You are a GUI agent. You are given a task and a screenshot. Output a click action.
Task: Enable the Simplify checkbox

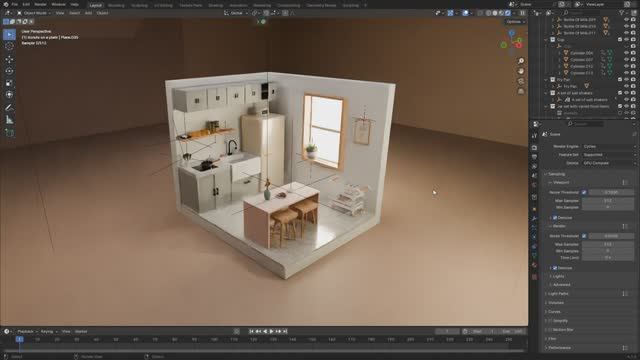pos(550,321)
